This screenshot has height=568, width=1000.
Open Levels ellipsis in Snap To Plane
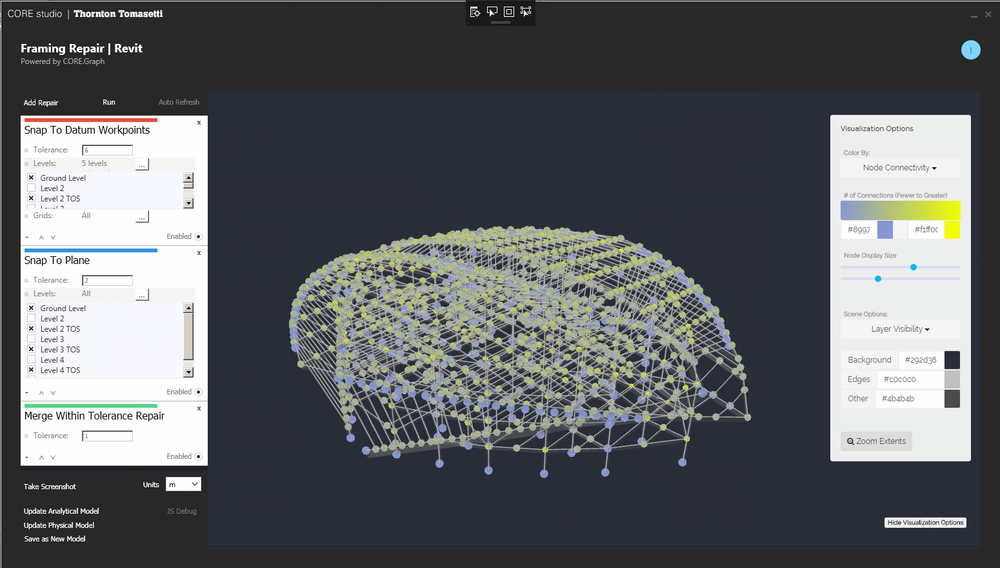coord(142,295)
